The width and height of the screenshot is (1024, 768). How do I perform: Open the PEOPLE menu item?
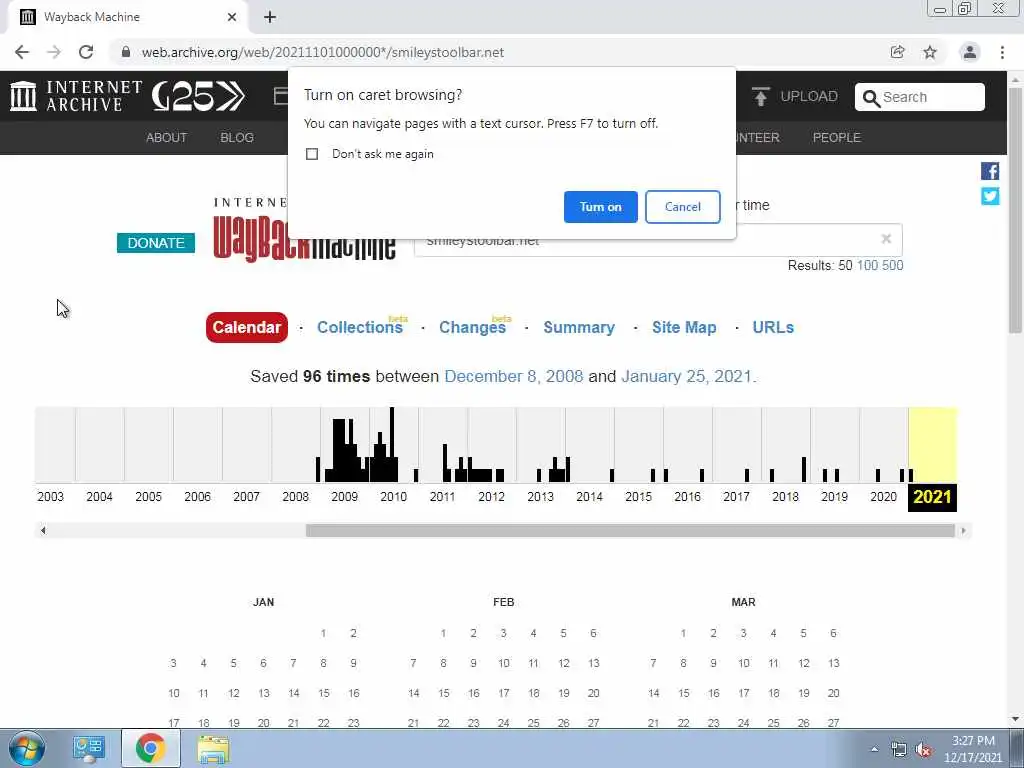coord(837,138)
